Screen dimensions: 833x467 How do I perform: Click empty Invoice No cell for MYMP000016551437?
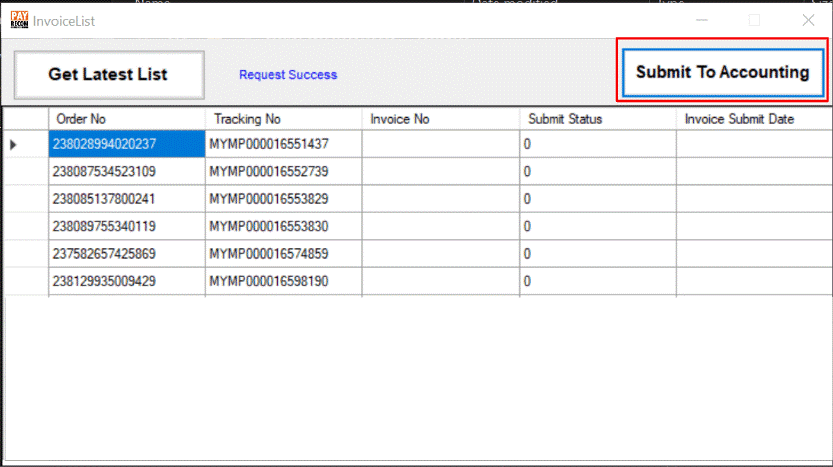tap(440, 144)
